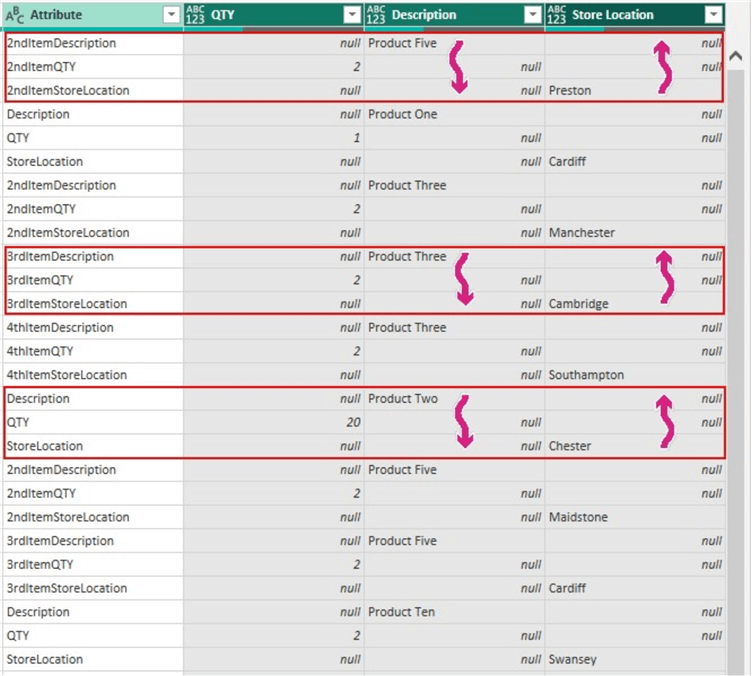Click the 'Preston' store location cell
This screenshot has width=752, height=676.
[635, 90]
